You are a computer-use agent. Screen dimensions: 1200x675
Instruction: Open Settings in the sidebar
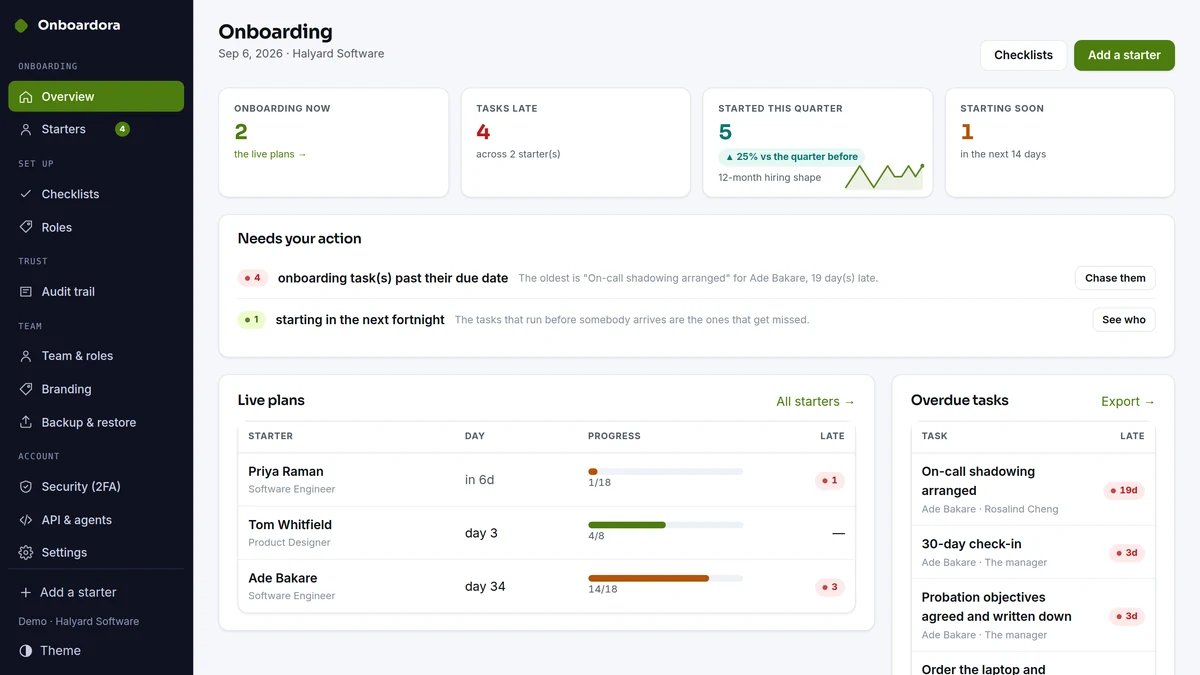(x=96, y=552)
